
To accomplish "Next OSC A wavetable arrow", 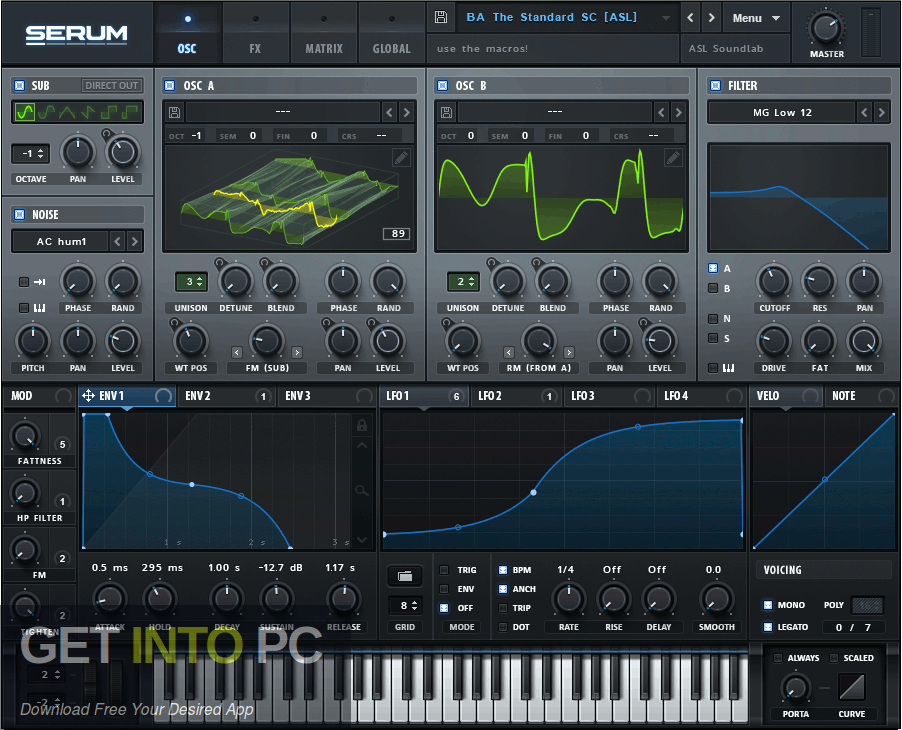I will [406, 112].
